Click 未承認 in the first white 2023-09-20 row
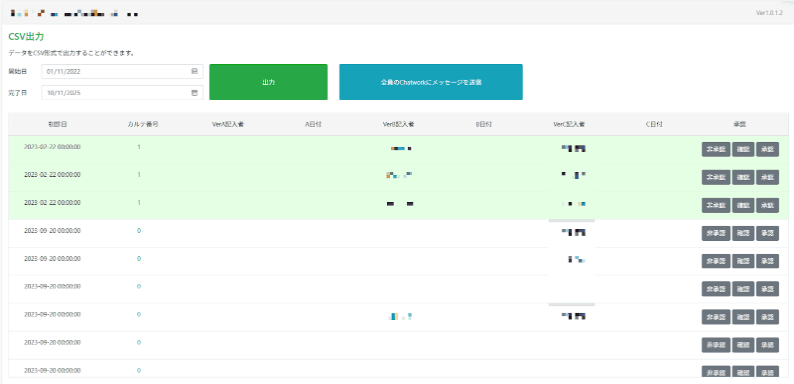 point(716,233)
